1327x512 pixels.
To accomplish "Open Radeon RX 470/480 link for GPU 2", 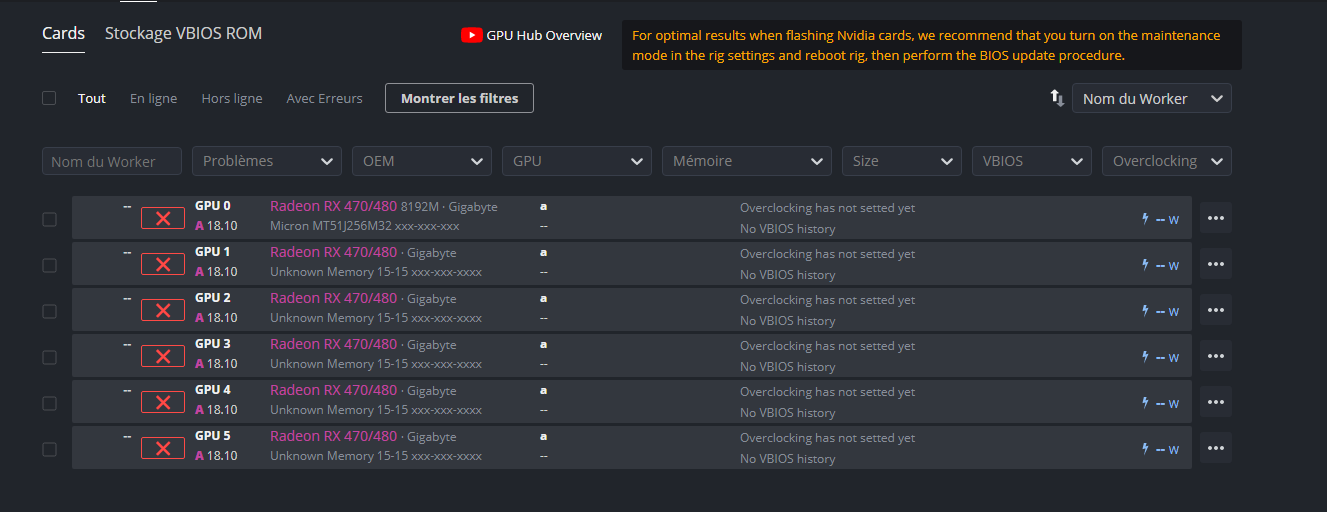I will pyautogui.click(x=333, y=298).
